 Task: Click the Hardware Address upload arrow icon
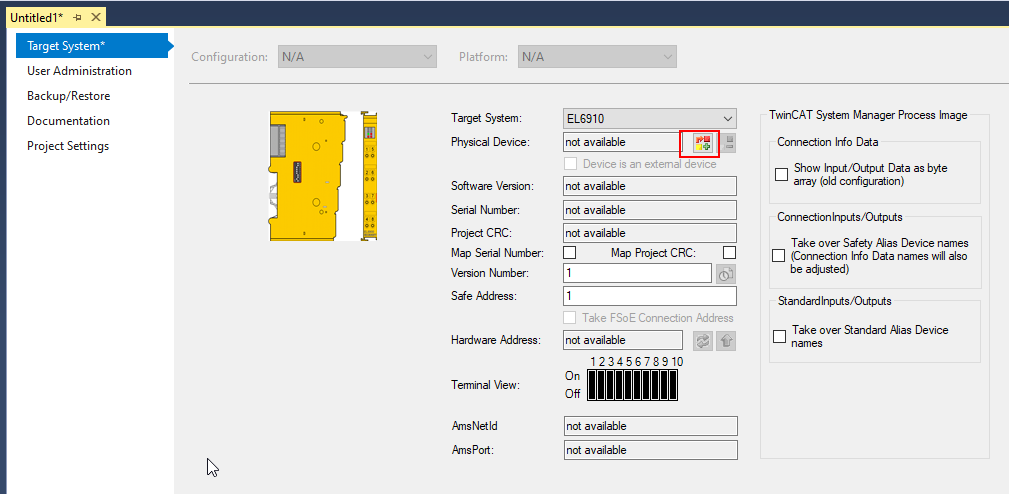727,341
